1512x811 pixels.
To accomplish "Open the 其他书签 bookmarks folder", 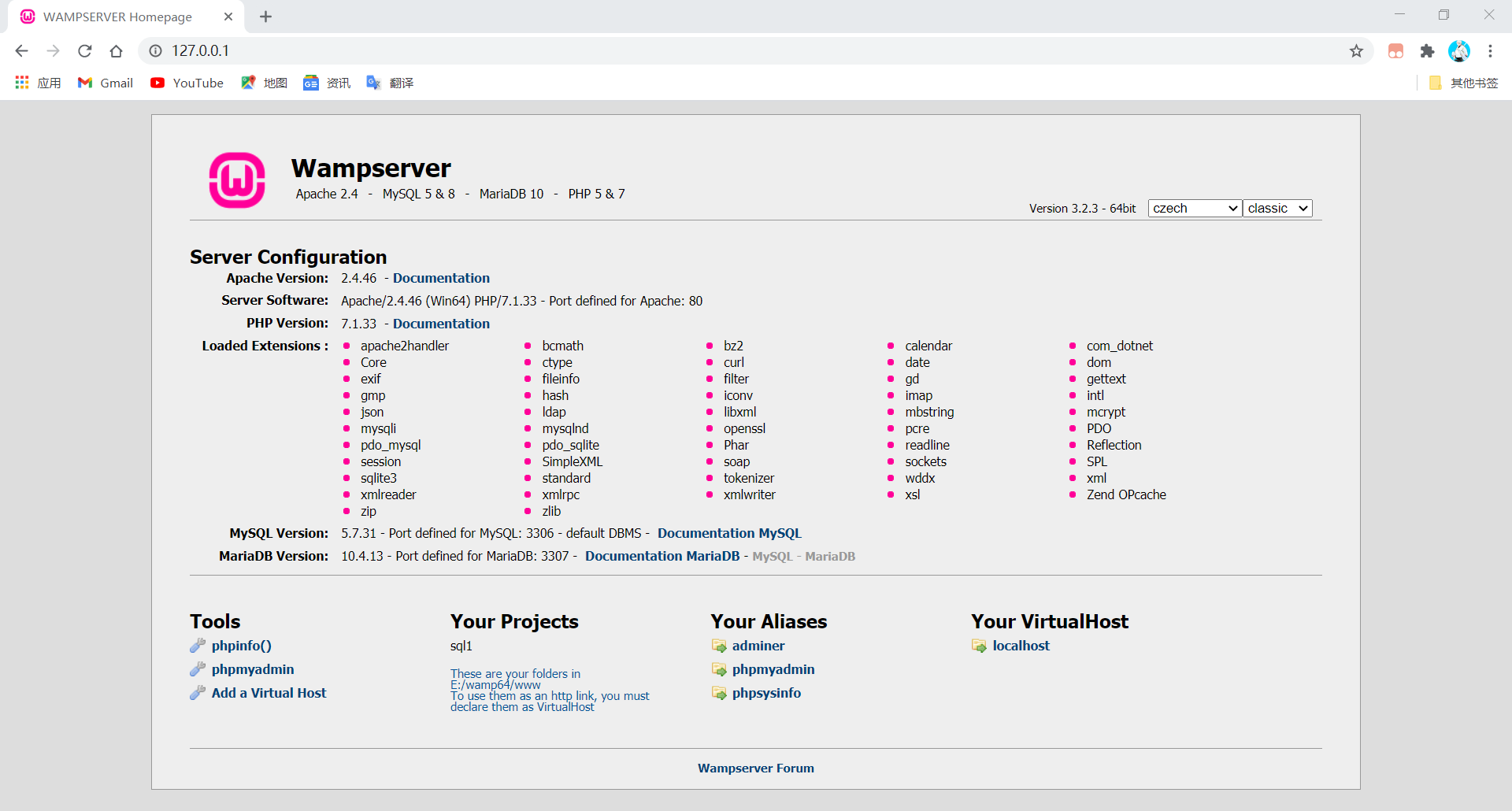I will click(x=1463, y=83).
